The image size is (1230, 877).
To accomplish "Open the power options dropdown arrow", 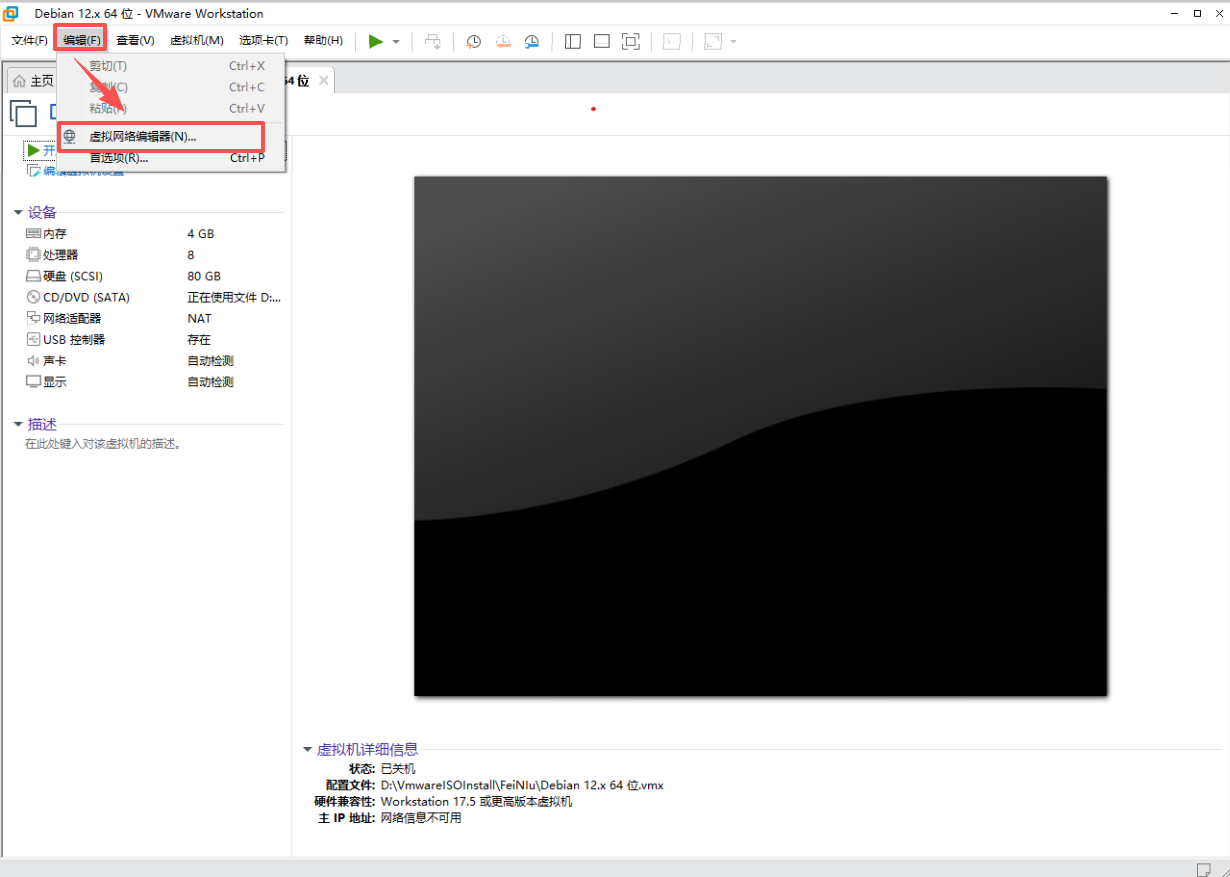I will 396,41.
